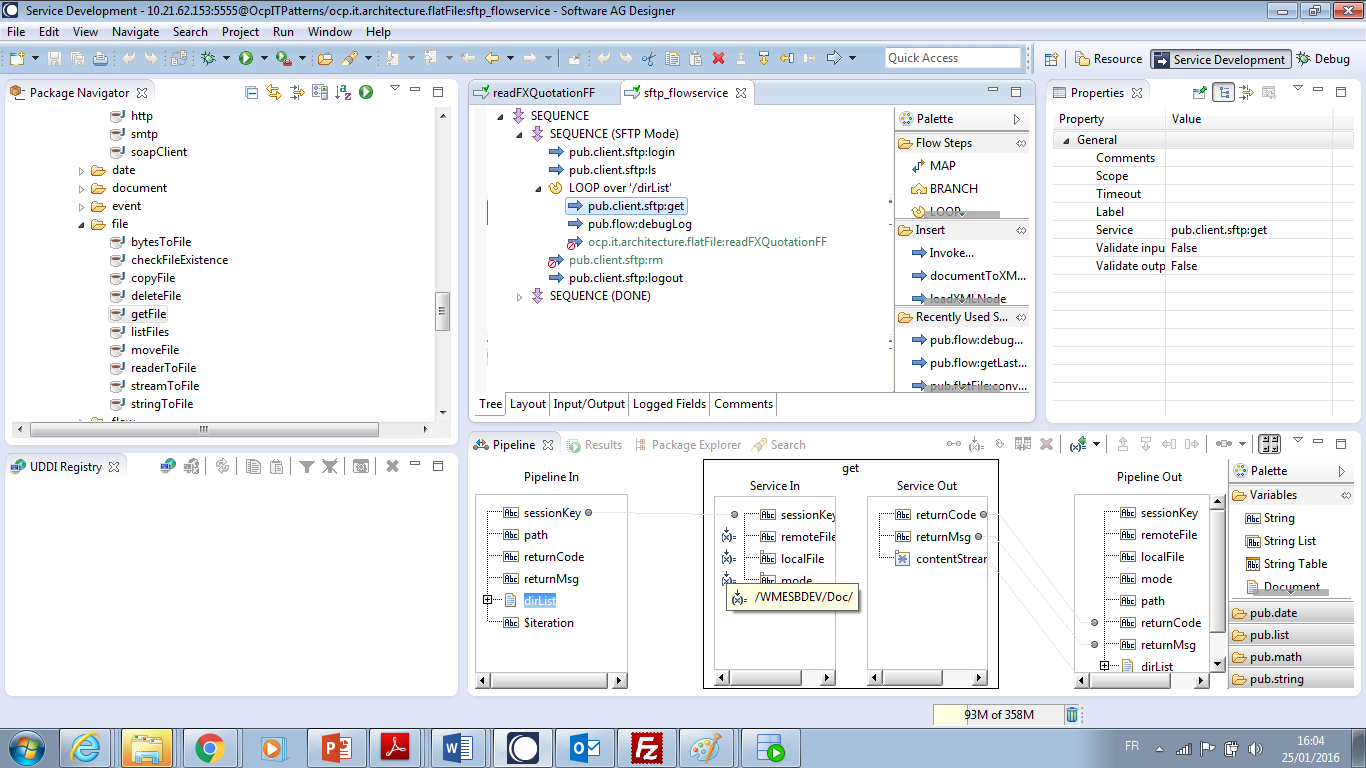Select the Service Development perspective button
Screen dimensions: 1366x768
coord(1220,59)
